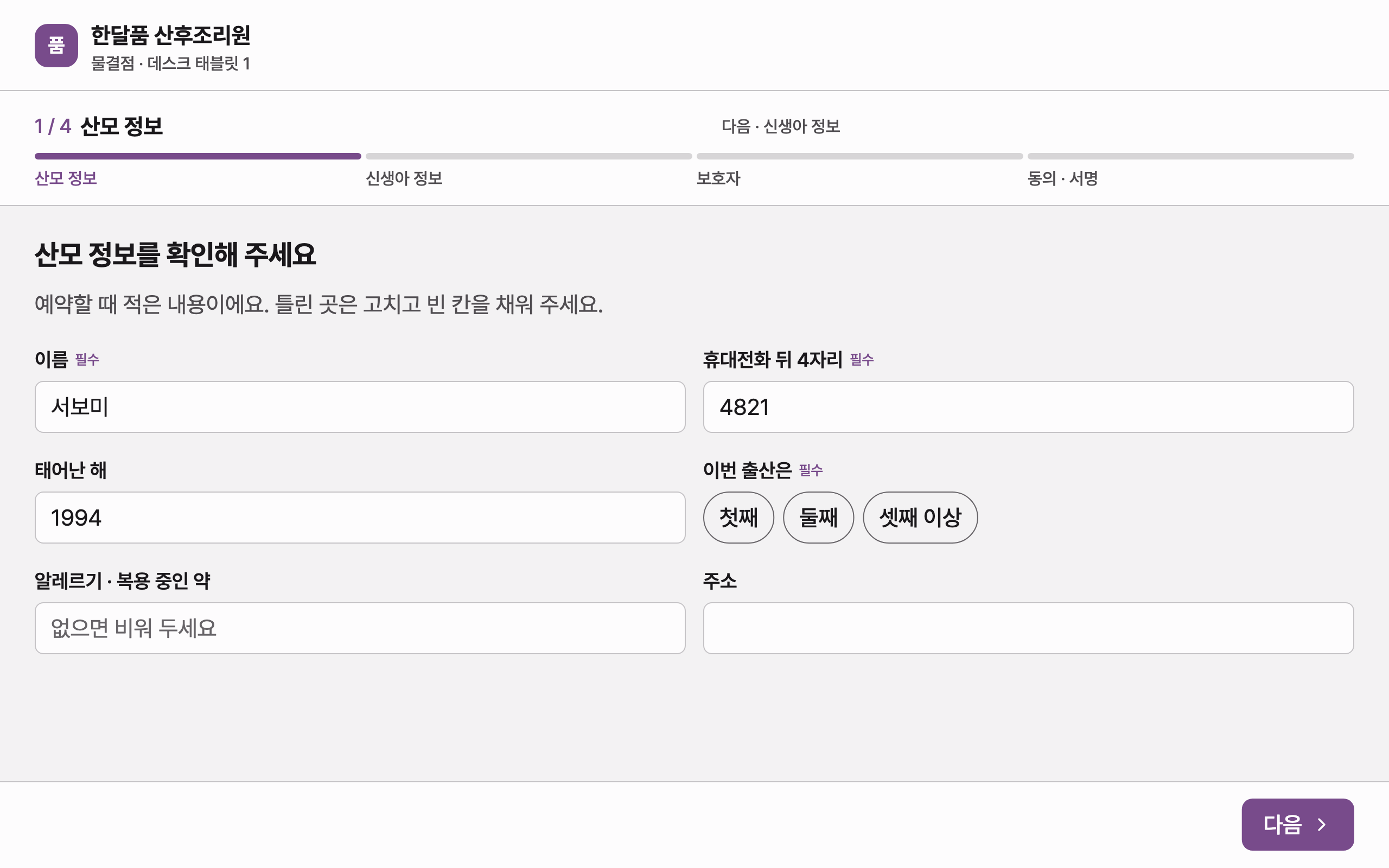This screenshot has width=1389, height=868.
Task: Click the empty 주소 input field
Action: coord(1028,628)
